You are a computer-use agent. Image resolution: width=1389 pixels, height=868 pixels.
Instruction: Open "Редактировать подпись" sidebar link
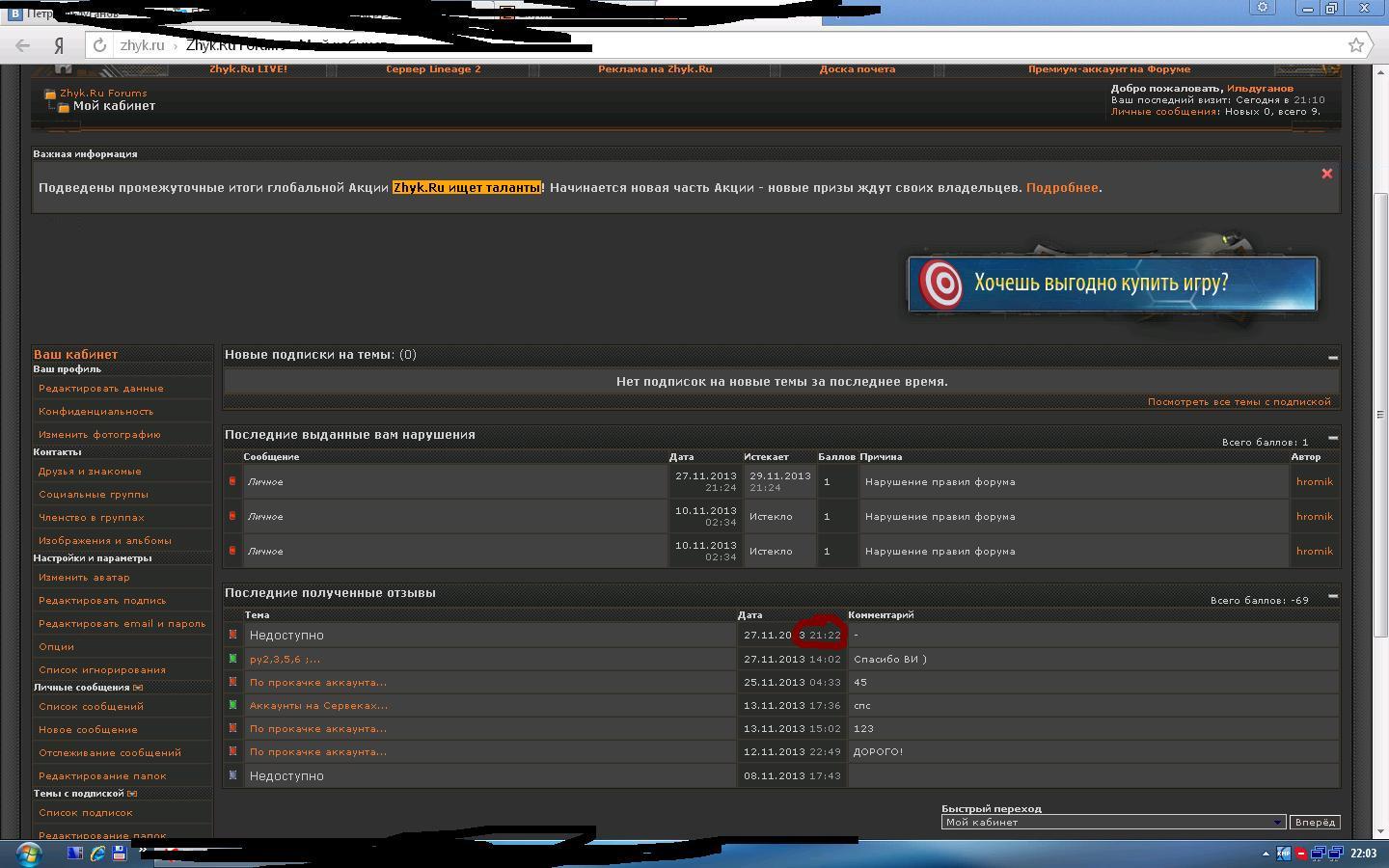[102, 601]
